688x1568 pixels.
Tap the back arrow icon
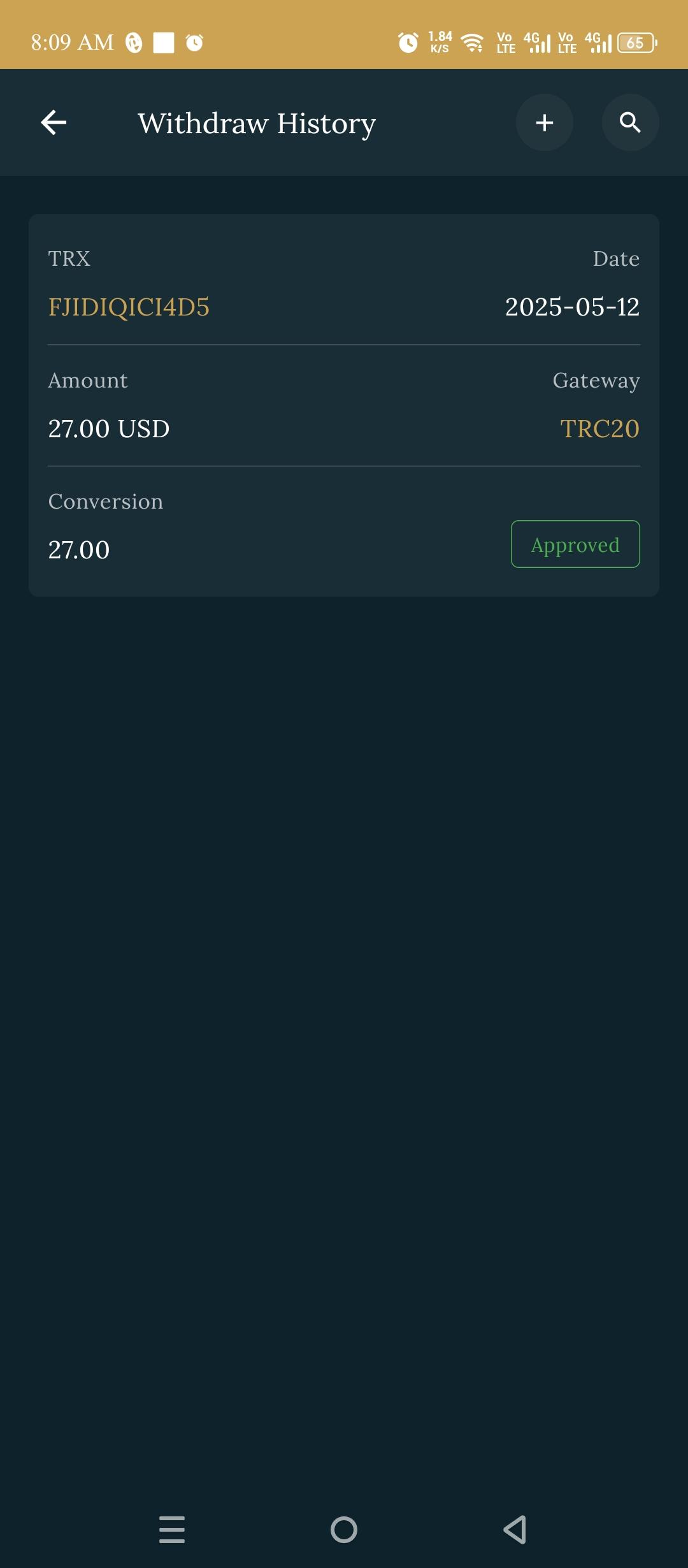click(54, 122)
